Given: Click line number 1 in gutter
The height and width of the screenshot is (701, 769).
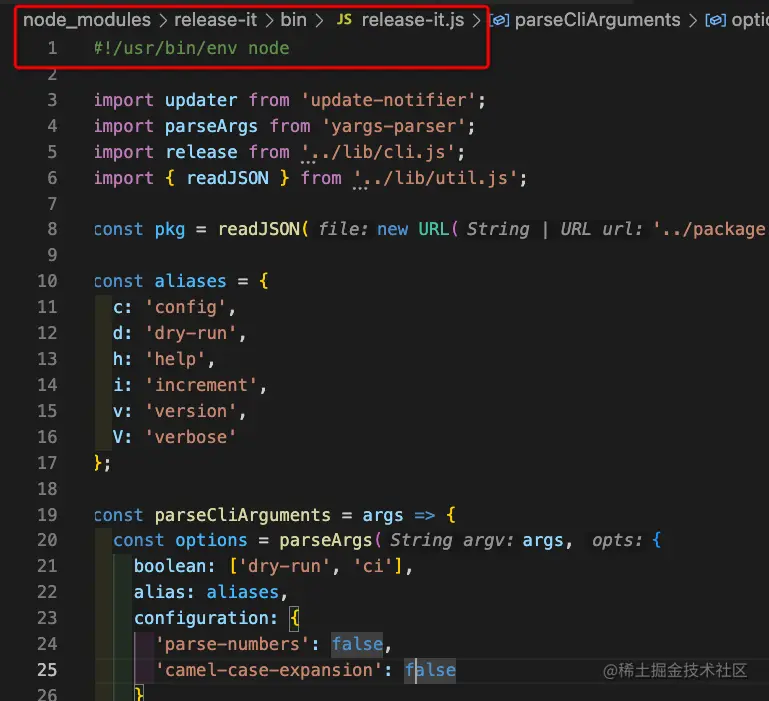Looking at the screenshot, I should pos(52,48).
